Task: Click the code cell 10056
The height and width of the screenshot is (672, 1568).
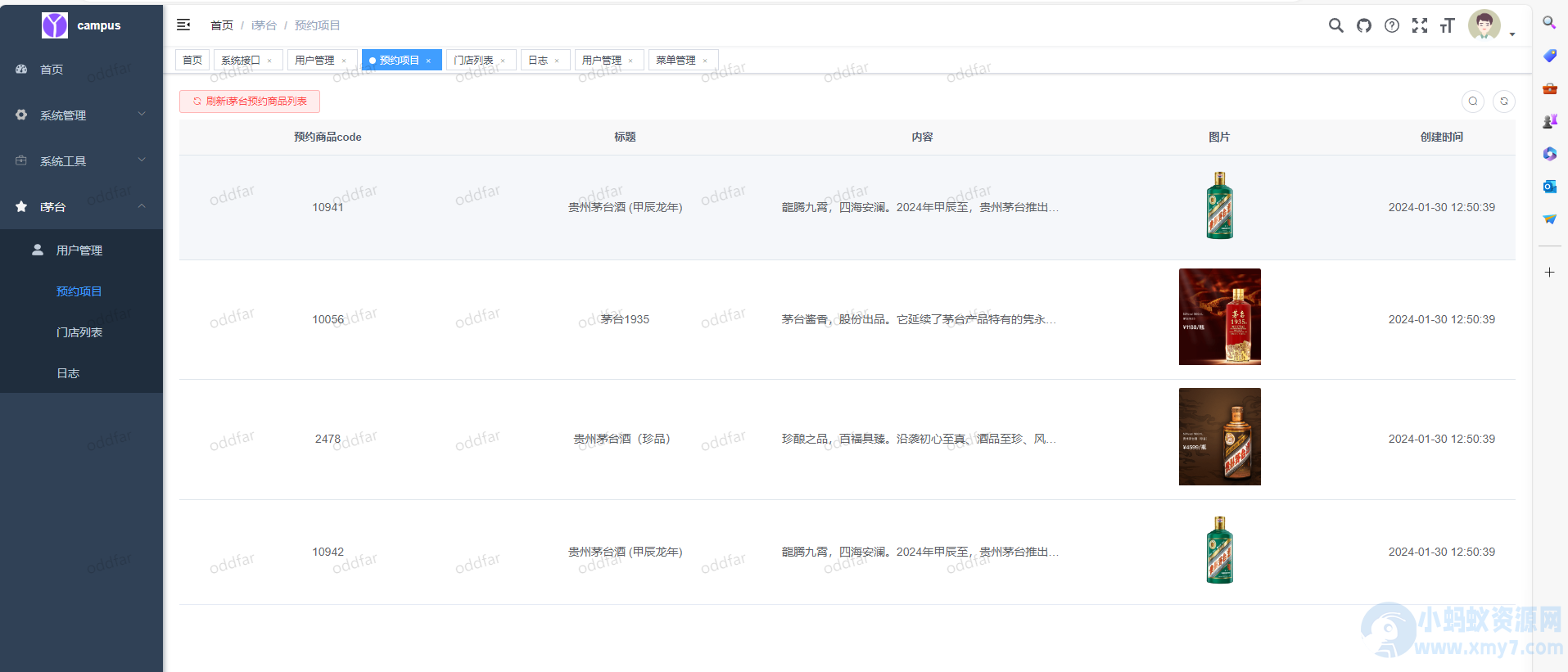Action: tap(328, 319)
